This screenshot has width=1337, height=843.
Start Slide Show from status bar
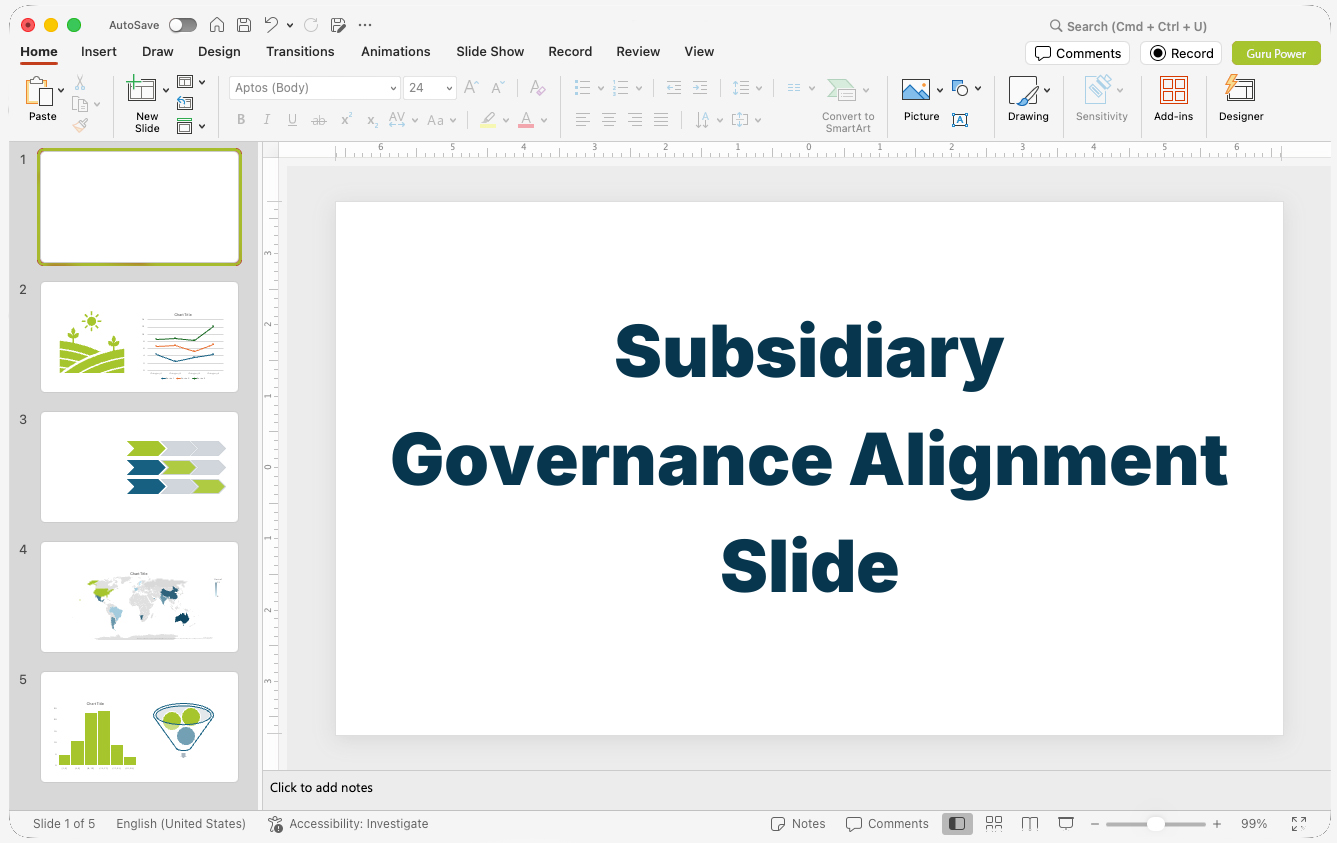pos(1066,824)
